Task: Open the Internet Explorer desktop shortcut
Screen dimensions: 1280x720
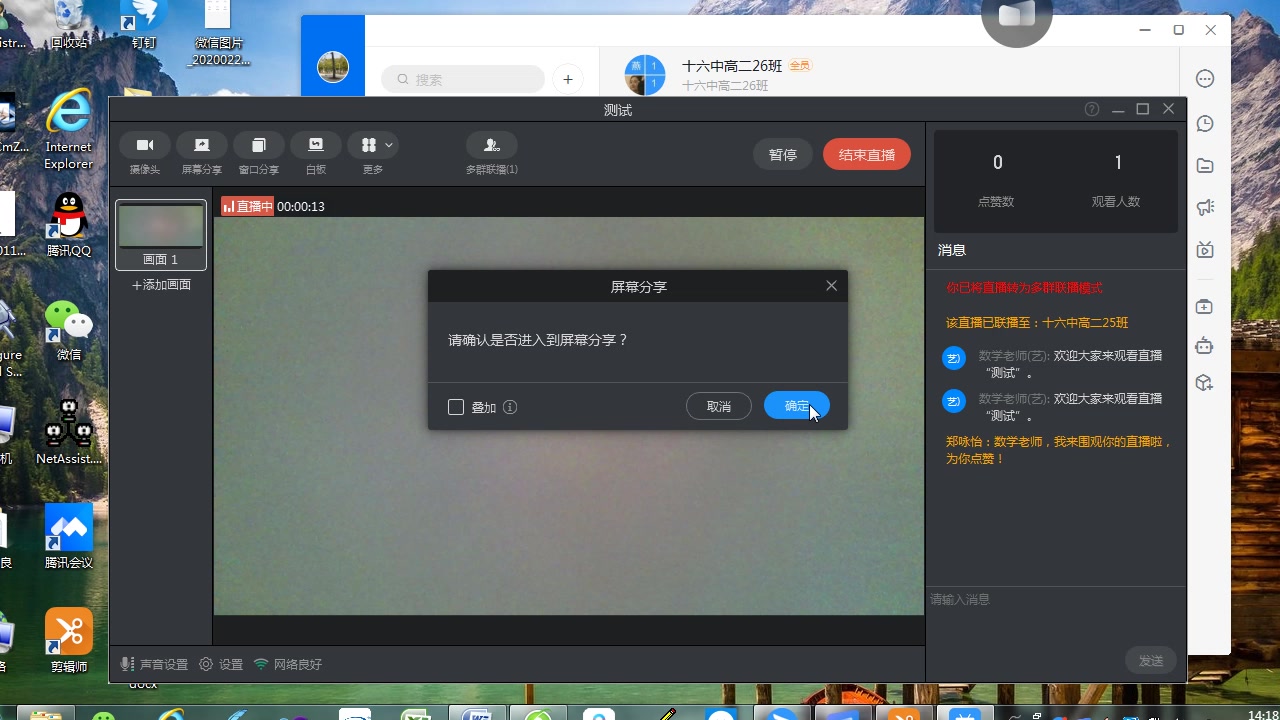Action: [x=69, y=130]
